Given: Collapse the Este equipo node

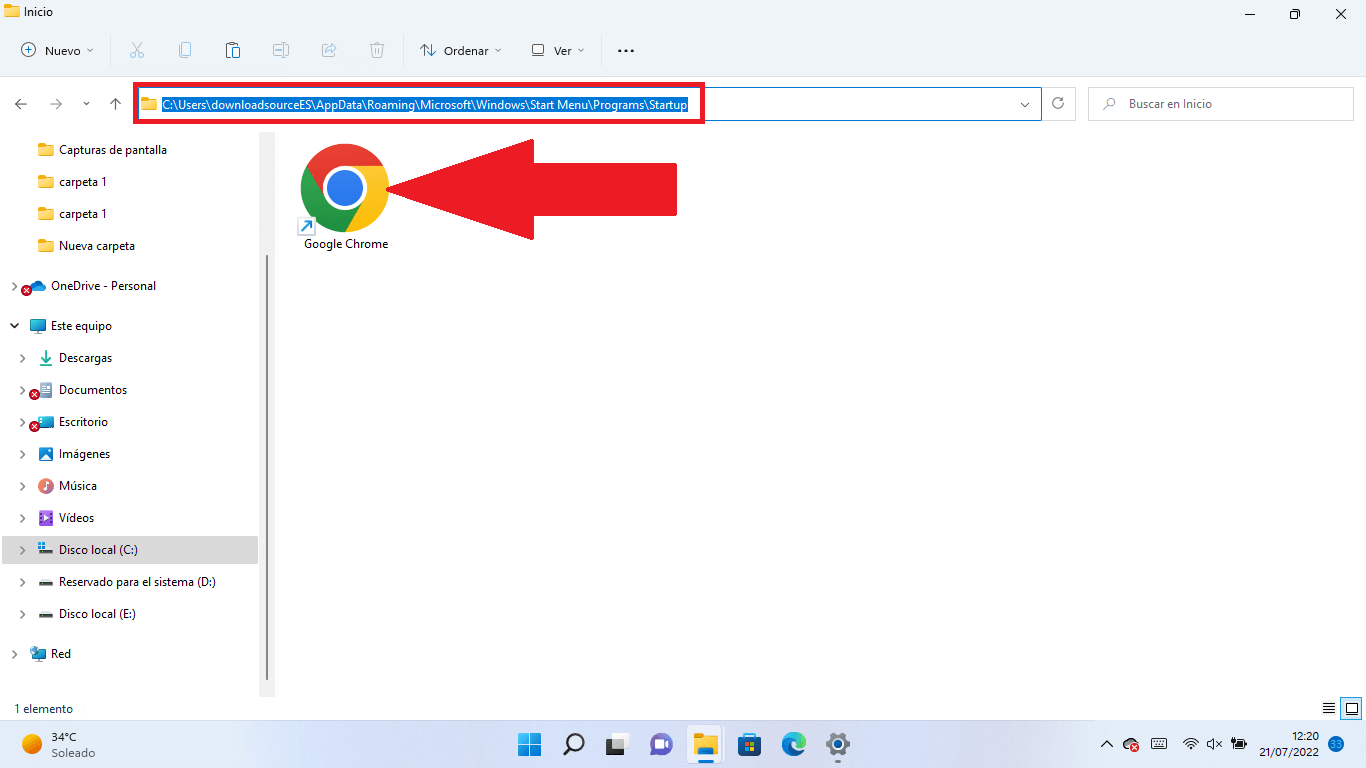Looking at the screenshot, I should (x=14, y=326).
